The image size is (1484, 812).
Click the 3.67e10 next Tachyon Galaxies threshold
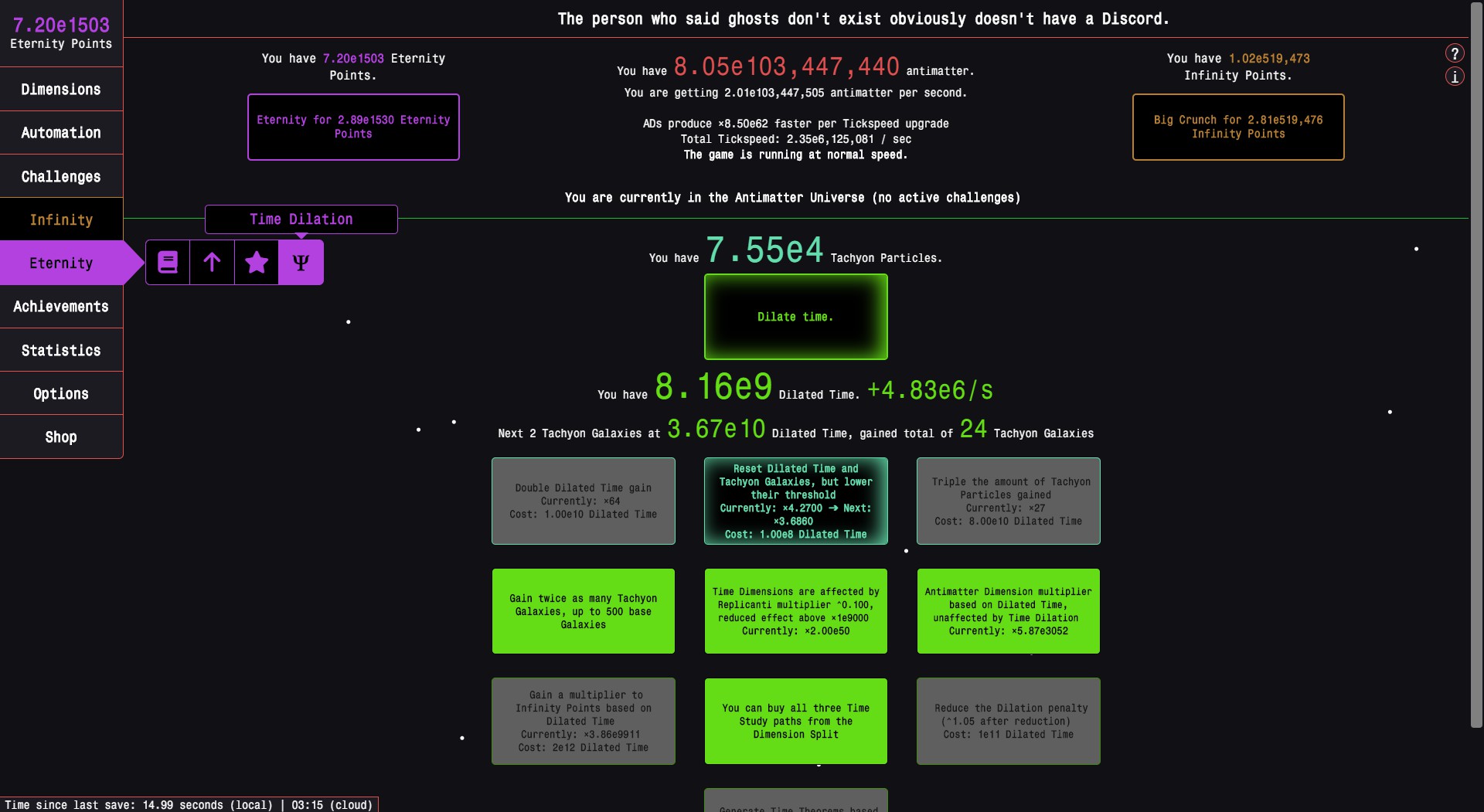pos(716,429)
